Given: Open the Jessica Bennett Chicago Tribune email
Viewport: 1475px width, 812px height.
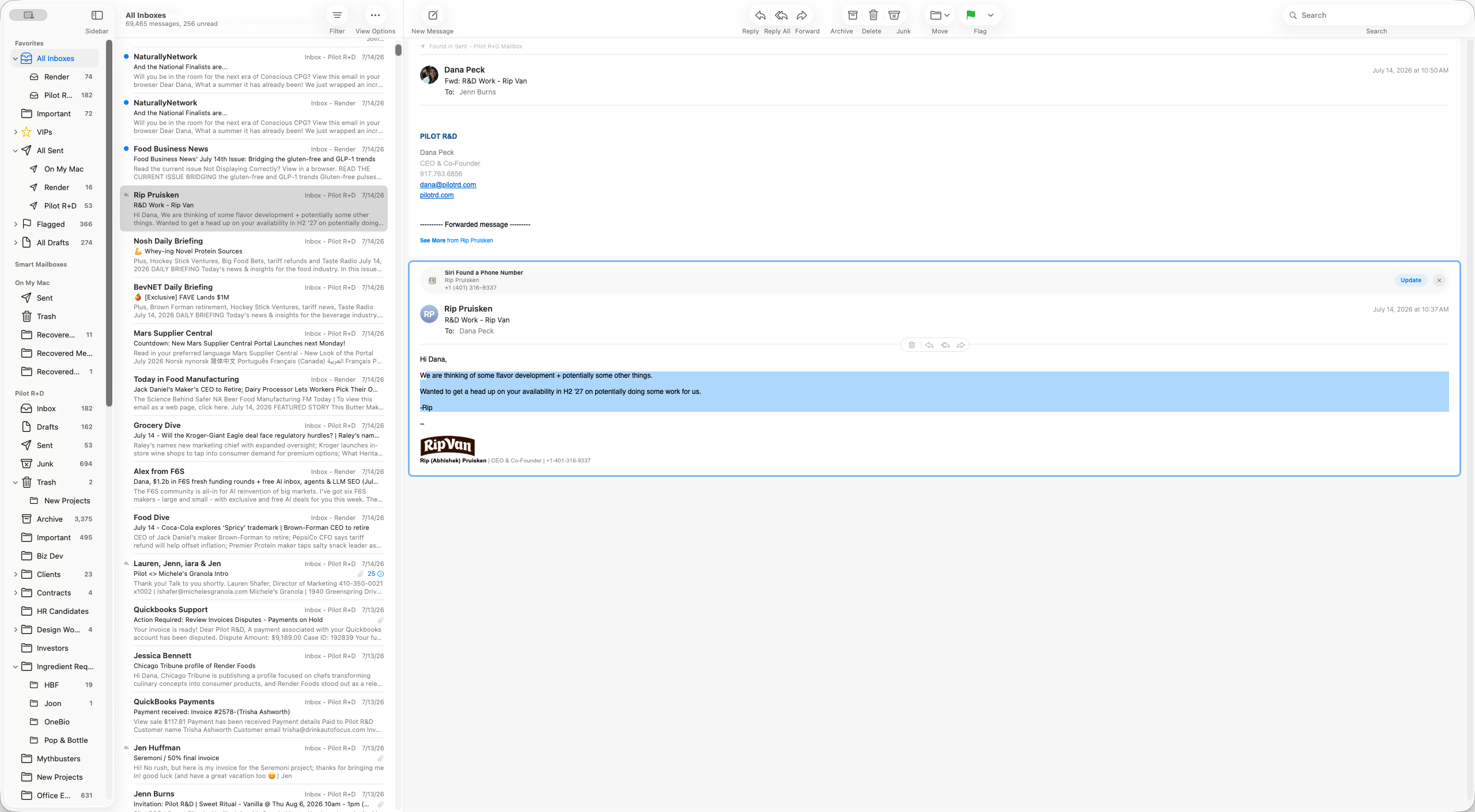Looking at the screenshot, I should point(254,670).
